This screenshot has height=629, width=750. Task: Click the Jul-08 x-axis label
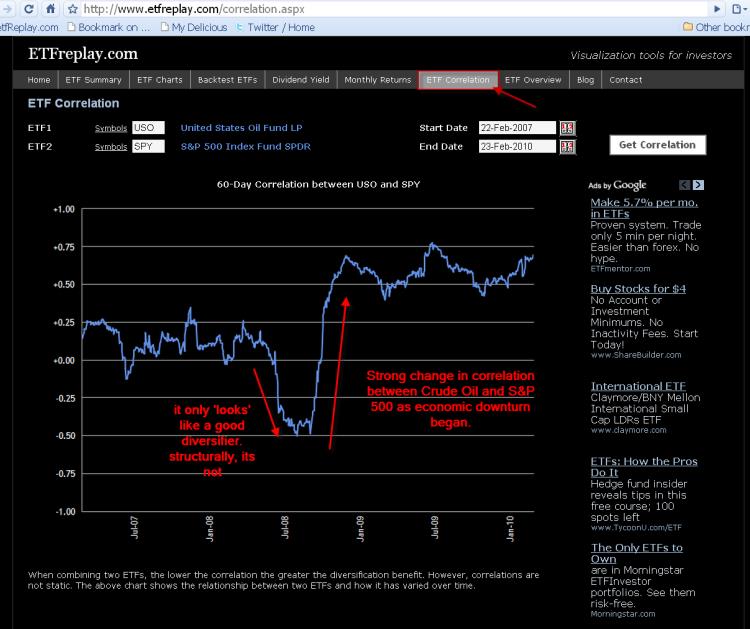285,527
